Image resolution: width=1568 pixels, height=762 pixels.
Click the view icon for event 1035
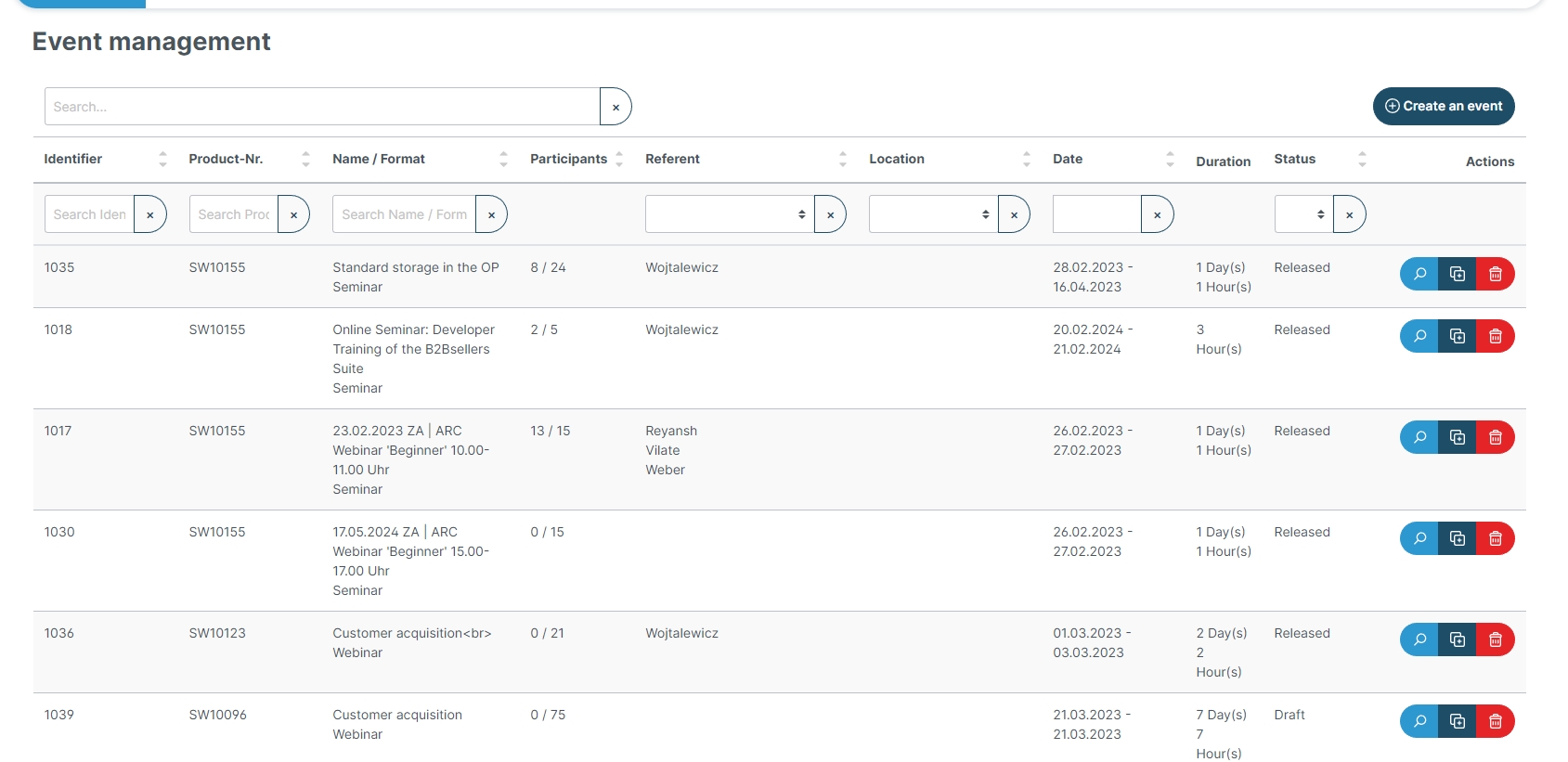(x=1419, y=274)
